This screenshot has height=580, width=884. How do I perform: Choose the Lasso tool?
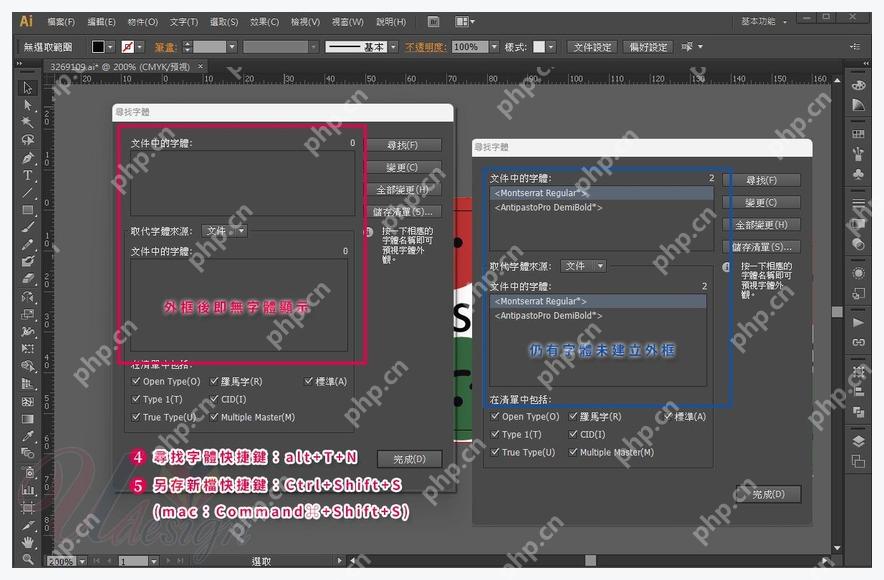coord(28,140)
